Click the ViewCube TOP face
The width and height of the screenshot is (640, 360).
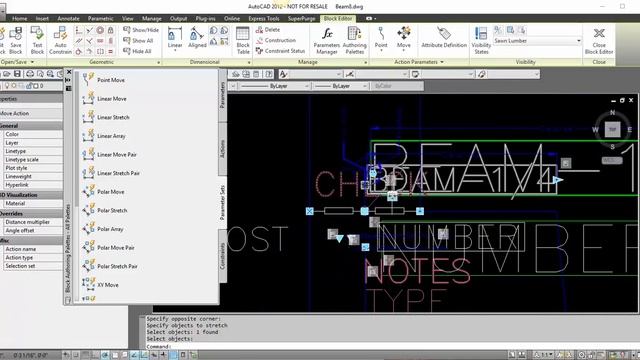[612, 129]
